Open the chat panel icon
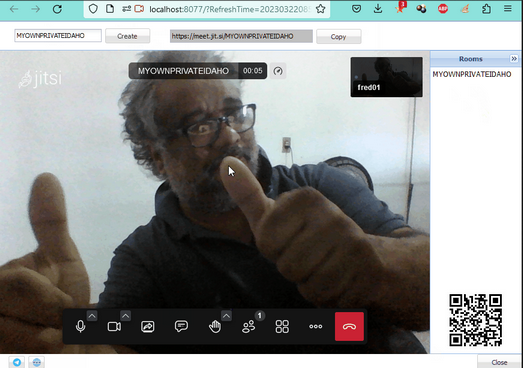Screen dimensions: 523x368 tap(181, 326)
